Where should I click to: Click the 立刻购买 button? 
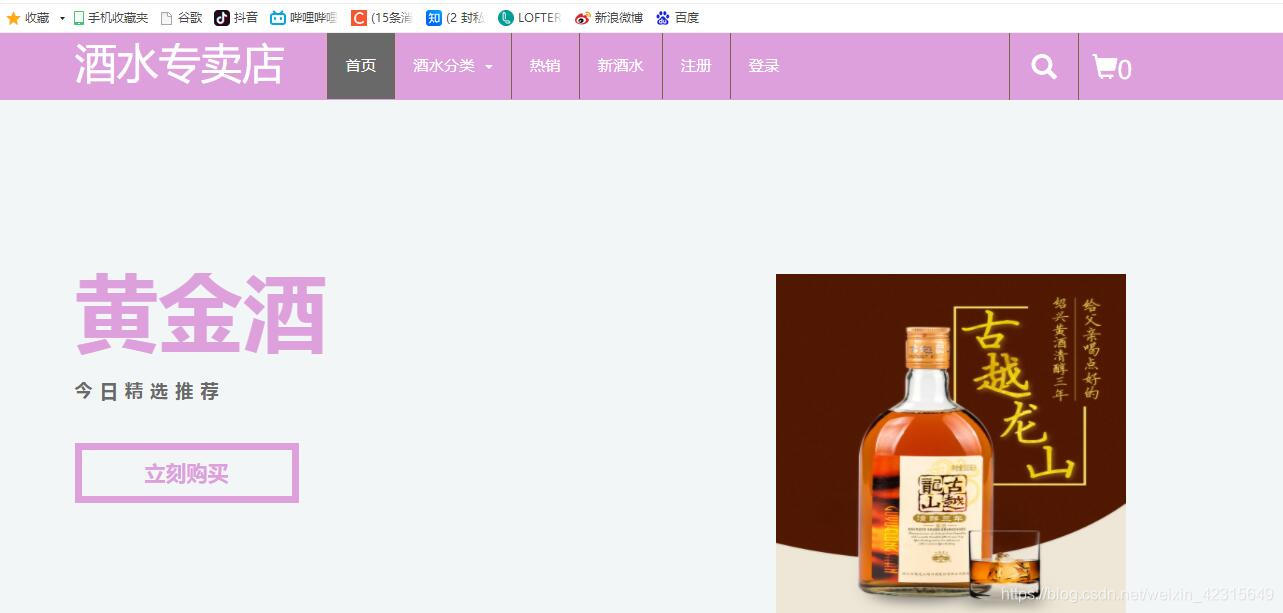click(186, 472)
